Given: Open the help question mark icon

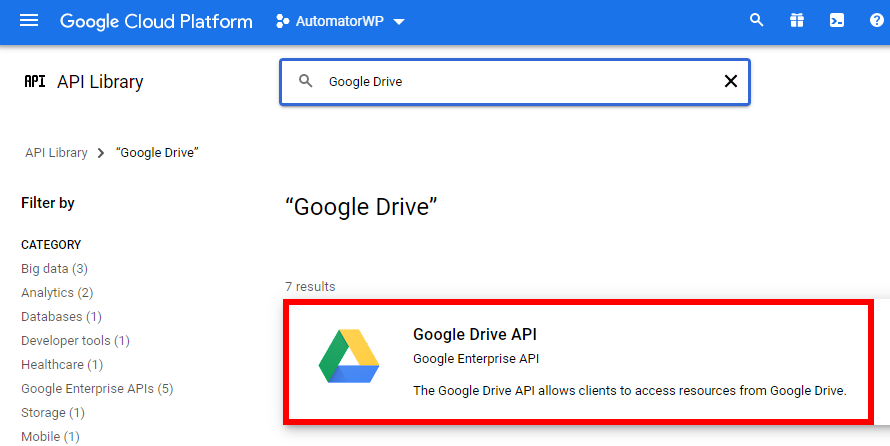Looking at the screenshot, I should click(x=877, y=20).
